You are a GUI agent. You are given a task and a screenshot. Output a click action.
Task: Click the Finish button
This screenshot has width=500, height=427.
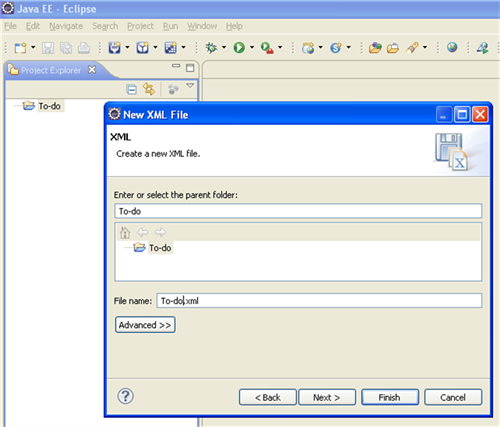390,397
